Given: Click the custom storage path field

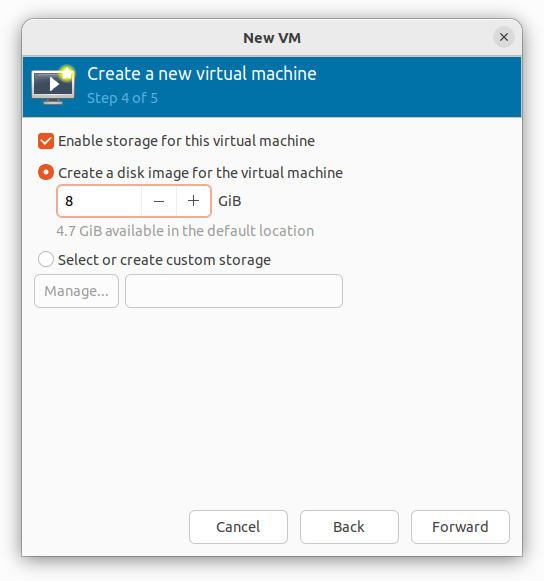Looking at the screenshot, I should 234,291.
